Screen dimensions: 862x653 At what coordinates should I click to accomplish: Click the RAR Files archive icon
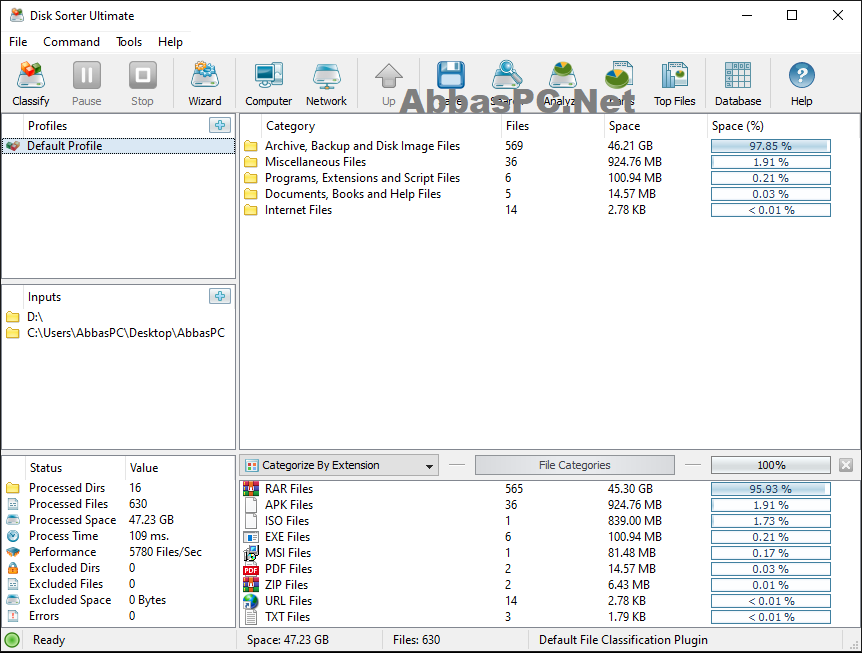coord(251,489)
